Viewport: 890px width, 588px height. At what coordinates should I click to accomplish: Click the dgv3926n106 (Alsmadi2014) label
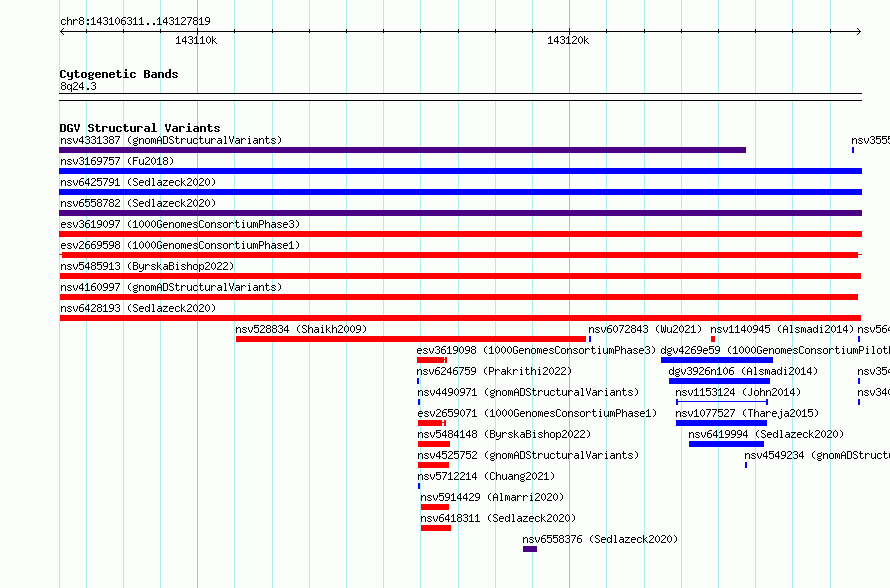(x=743, y=371)
